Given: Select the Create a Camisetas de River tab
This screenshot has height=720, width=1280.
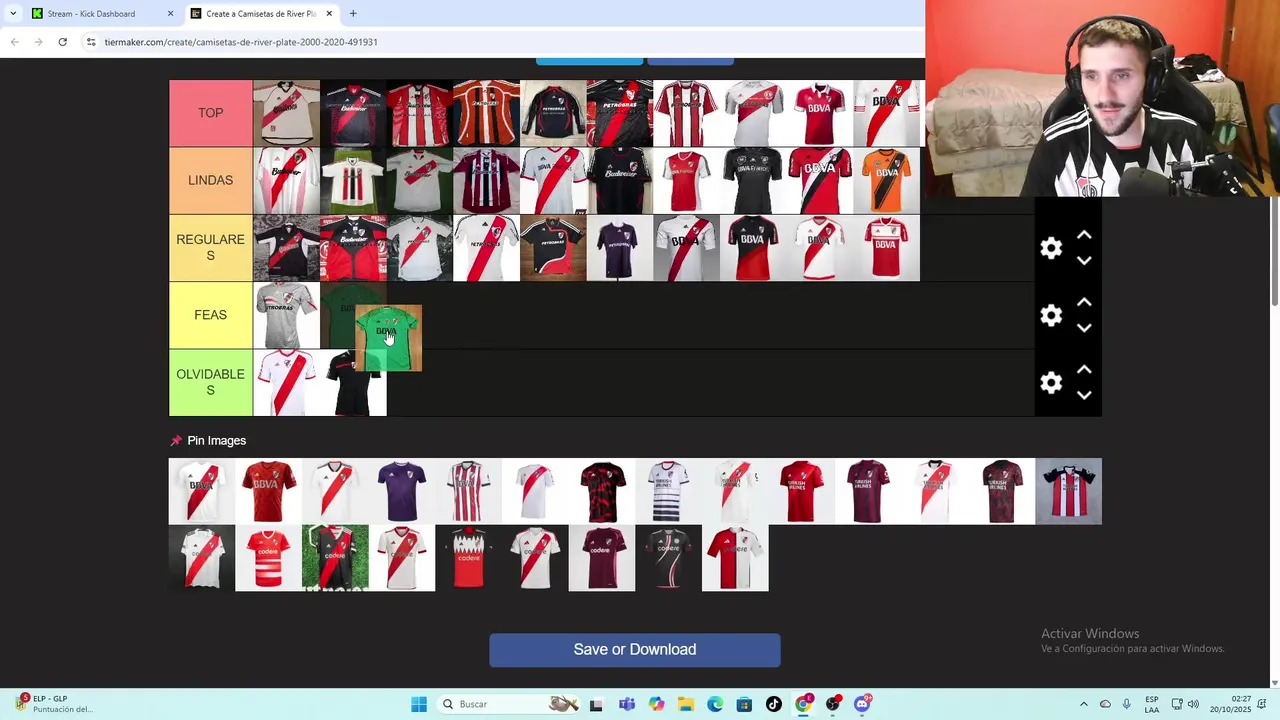Looking at the screenshot, I should tap(260, 14).
